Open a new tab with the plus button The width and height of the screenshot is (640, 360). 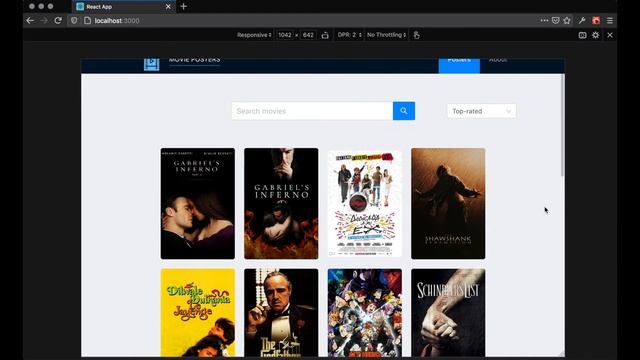[184, 7]
